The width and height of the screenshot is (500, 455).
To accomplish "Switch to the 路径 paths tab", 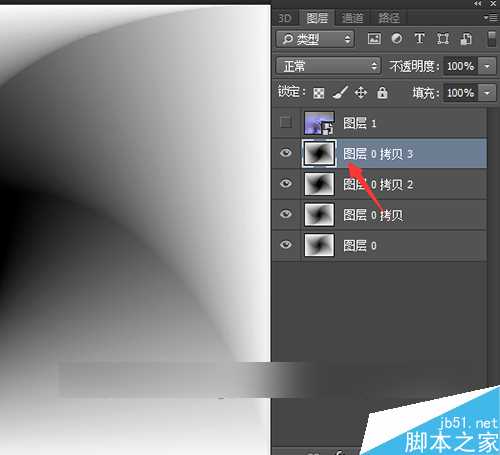I will (x=389, y=18).
